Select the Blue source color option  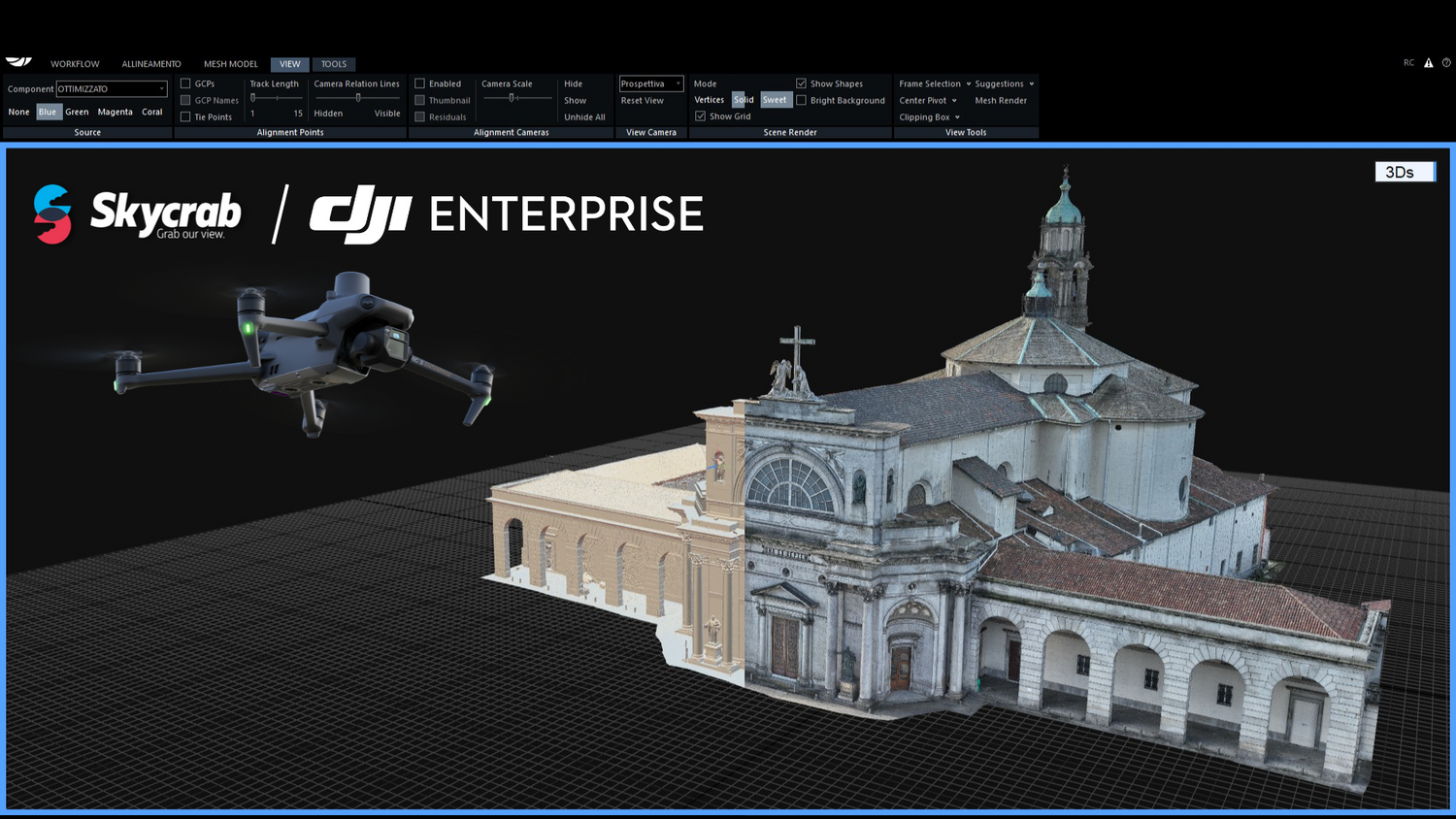48,111
